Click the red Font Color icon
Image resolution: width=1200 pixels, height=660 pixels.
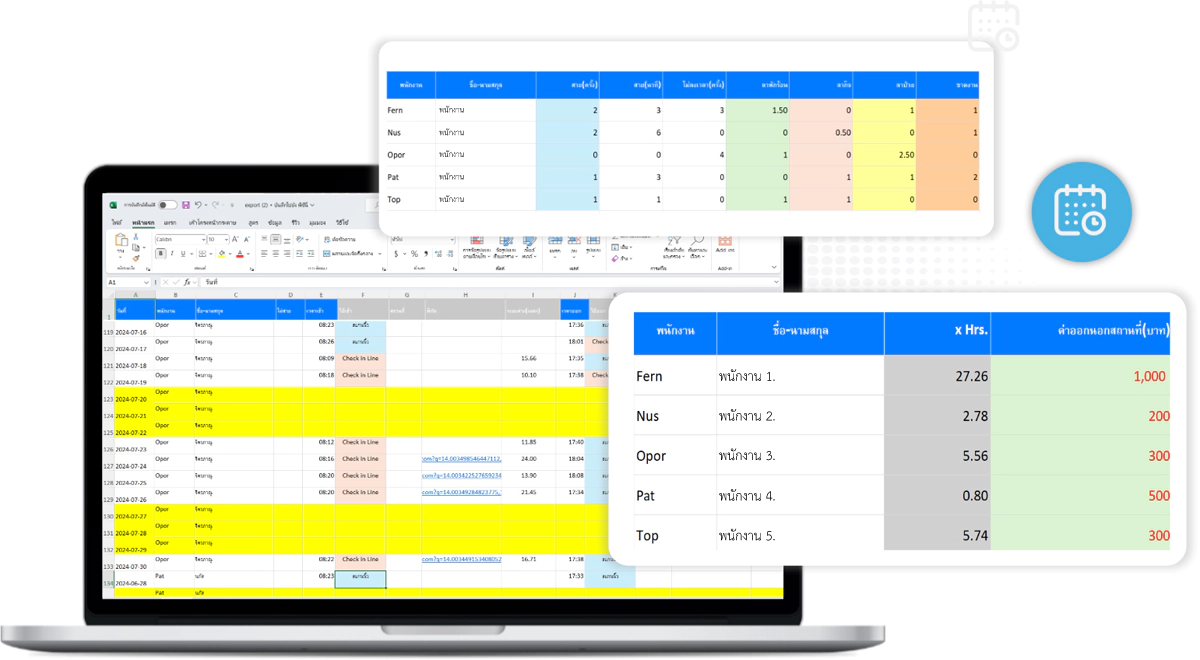coord(240,254)
